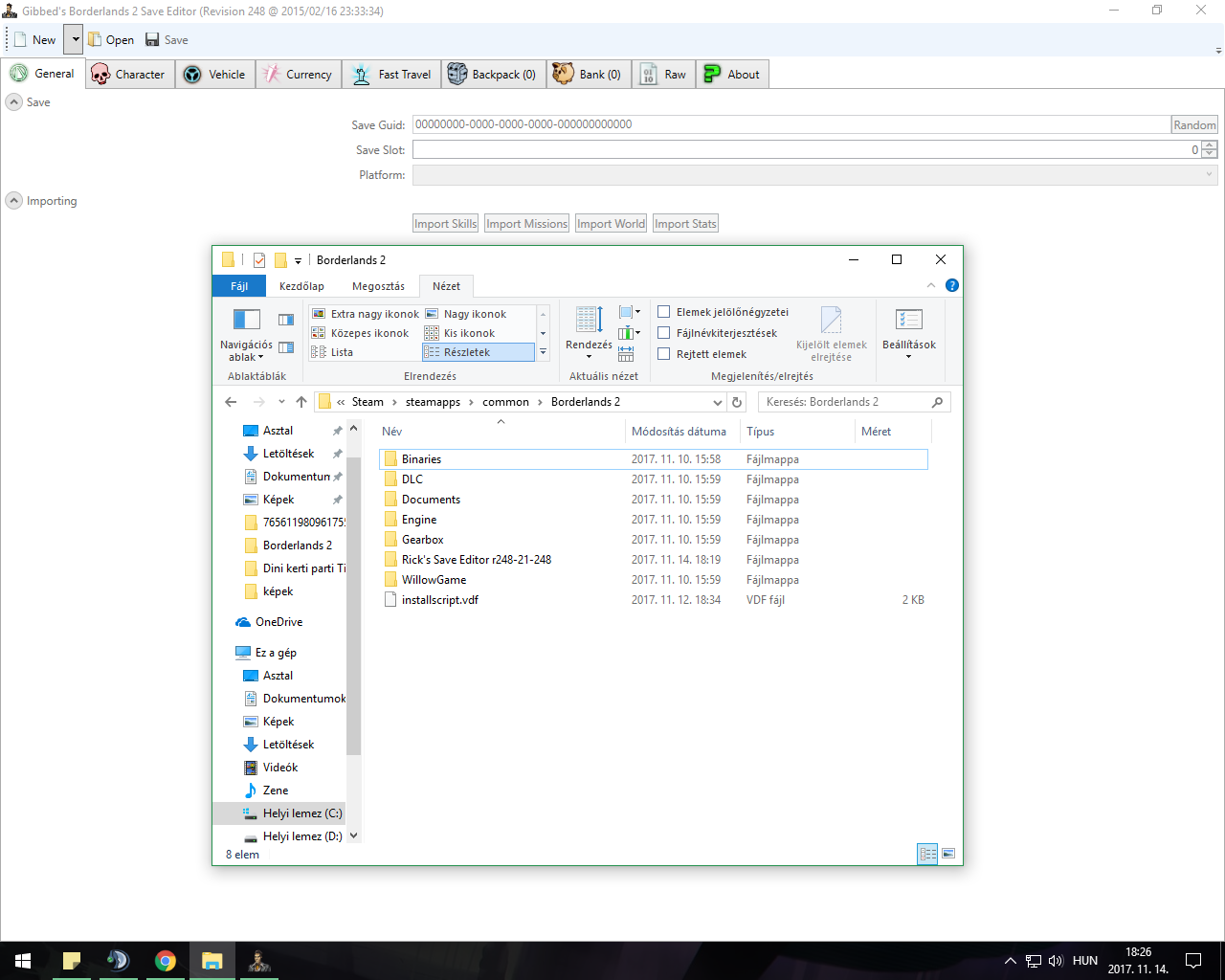Select the Backpack (0) tab

click(494, 75)
